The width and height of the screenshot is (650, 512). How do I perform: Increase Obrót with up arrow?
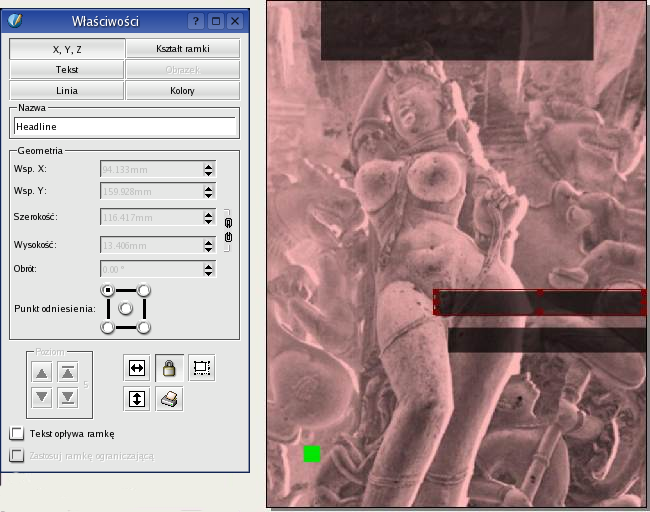click(x=209, y=266)
